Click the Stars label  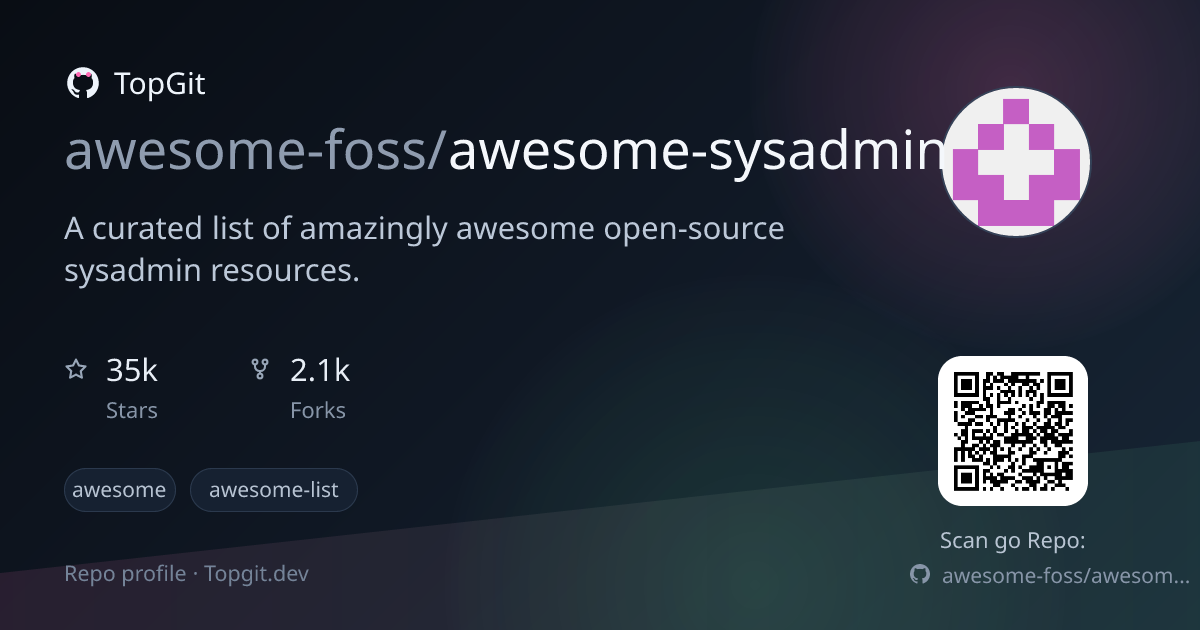132,411
